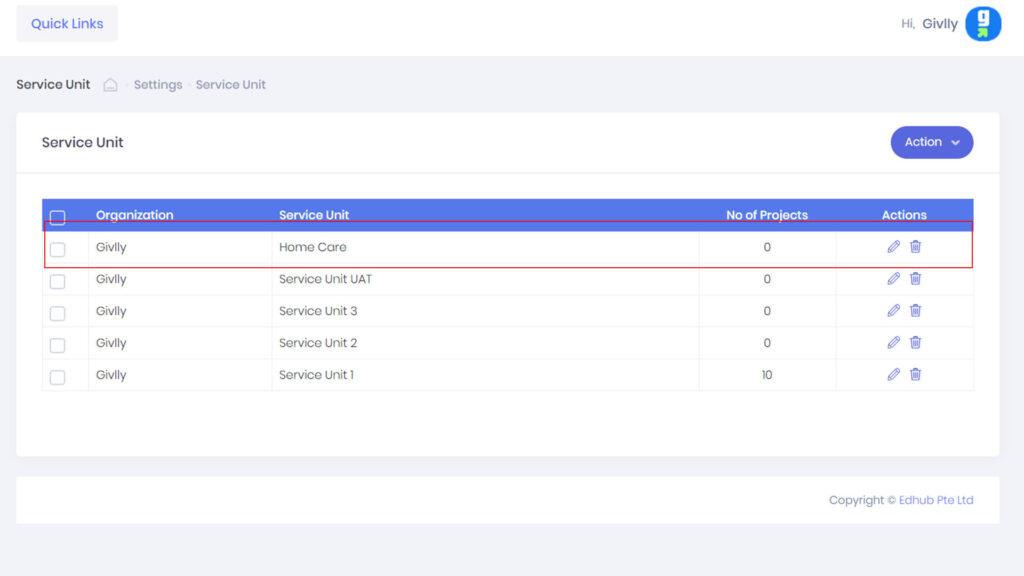
Task: Delete the Home Care service unit
Action: point(915,247)
